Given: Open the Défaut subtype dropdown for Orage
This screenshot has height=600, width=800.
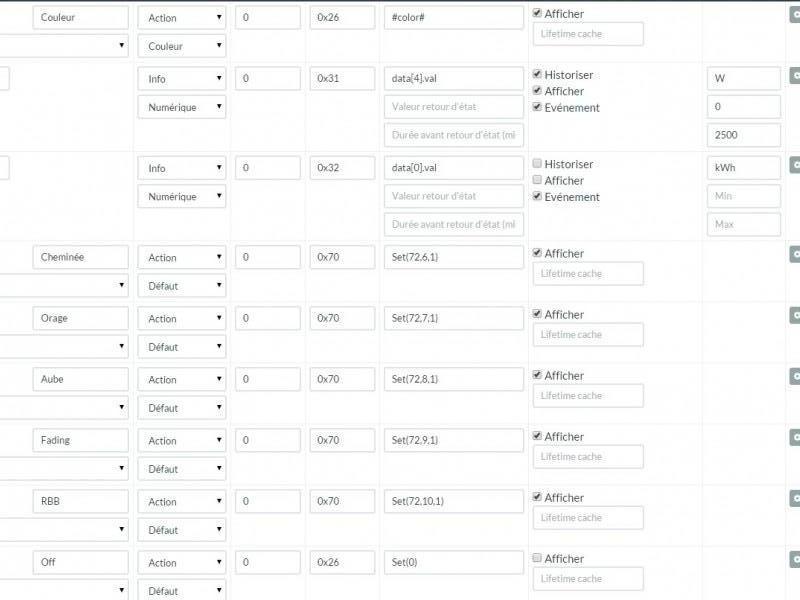Looking at the screenshot, I should pos(181,347).
